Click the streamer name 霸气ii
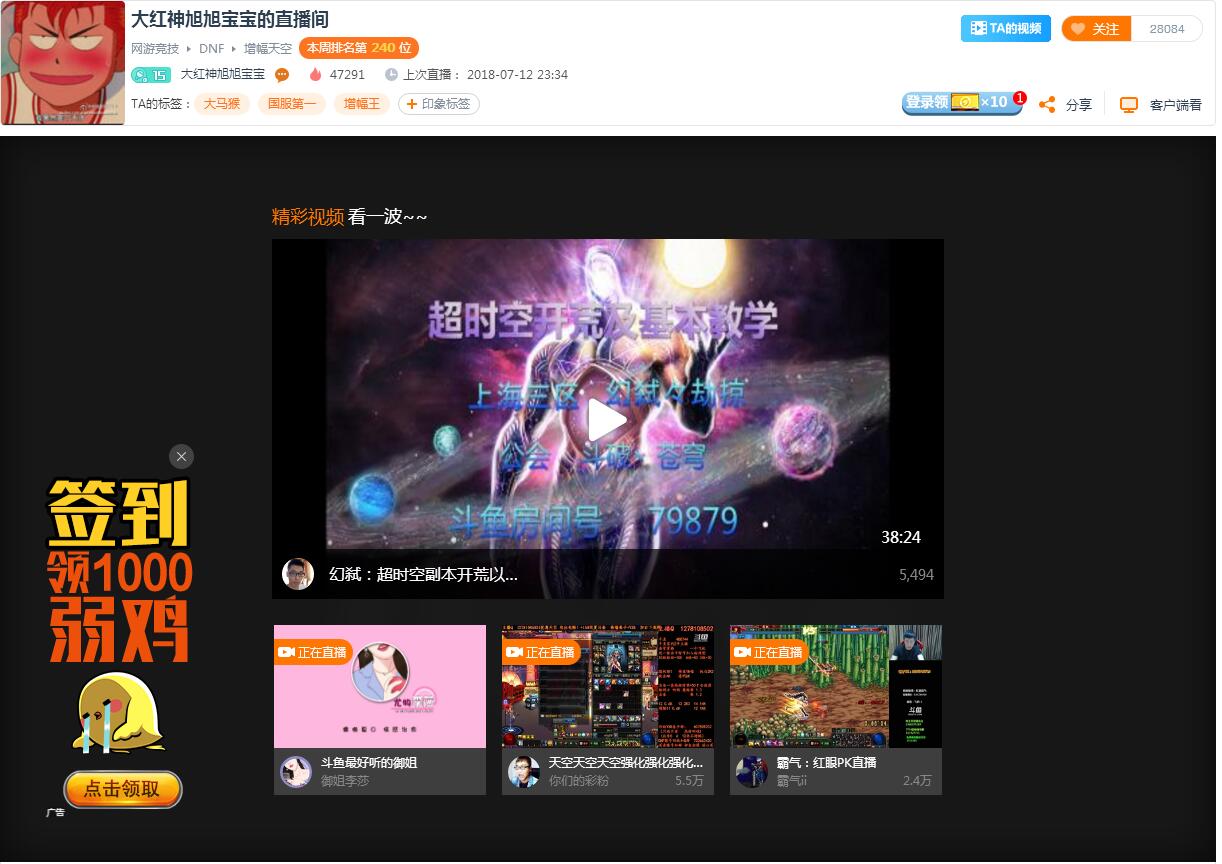Image resolution: width=1222 pixels, height=864 pixels. (792, 781)
